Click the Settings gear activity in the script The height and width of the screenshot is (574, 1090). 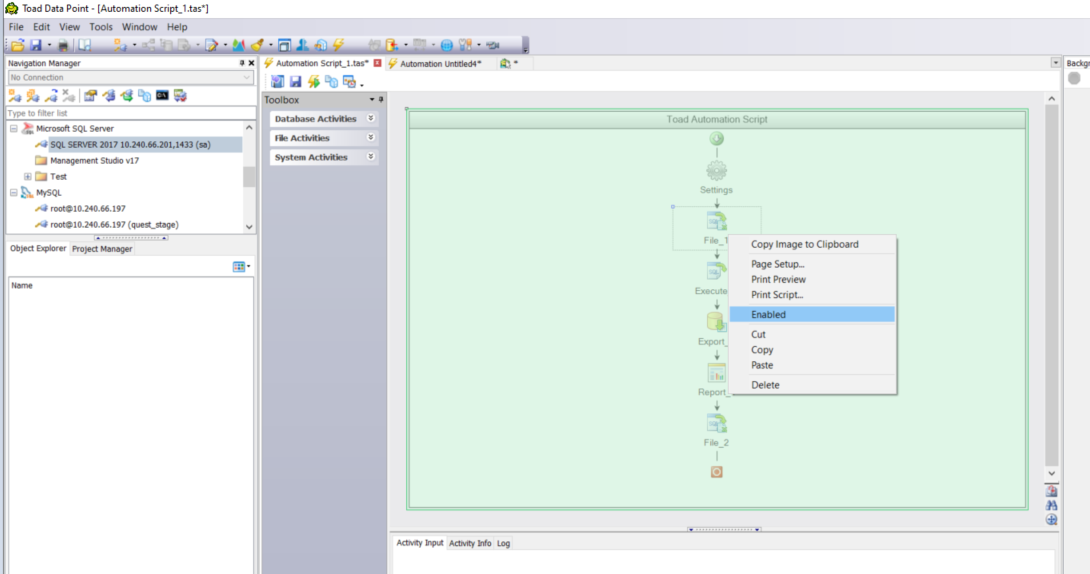click(x=716, y=170)
